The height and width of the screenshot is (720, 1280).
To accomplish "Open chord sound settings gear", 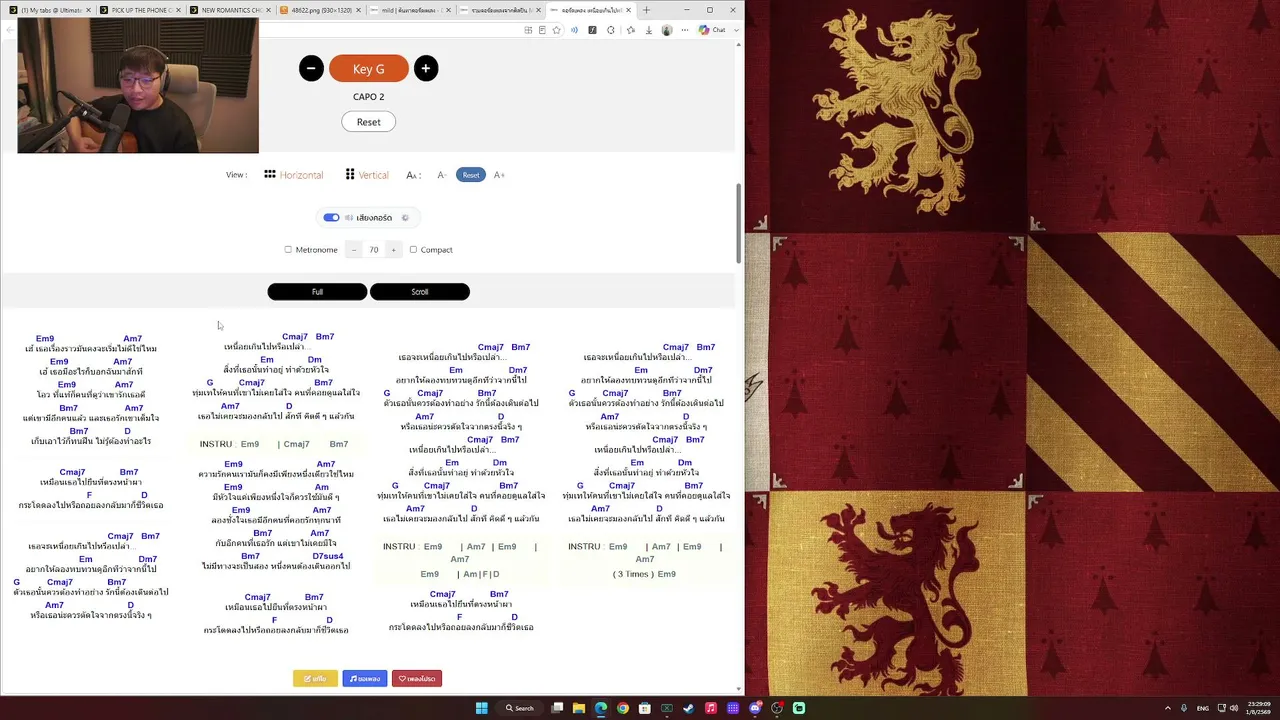I will point(405,217).
